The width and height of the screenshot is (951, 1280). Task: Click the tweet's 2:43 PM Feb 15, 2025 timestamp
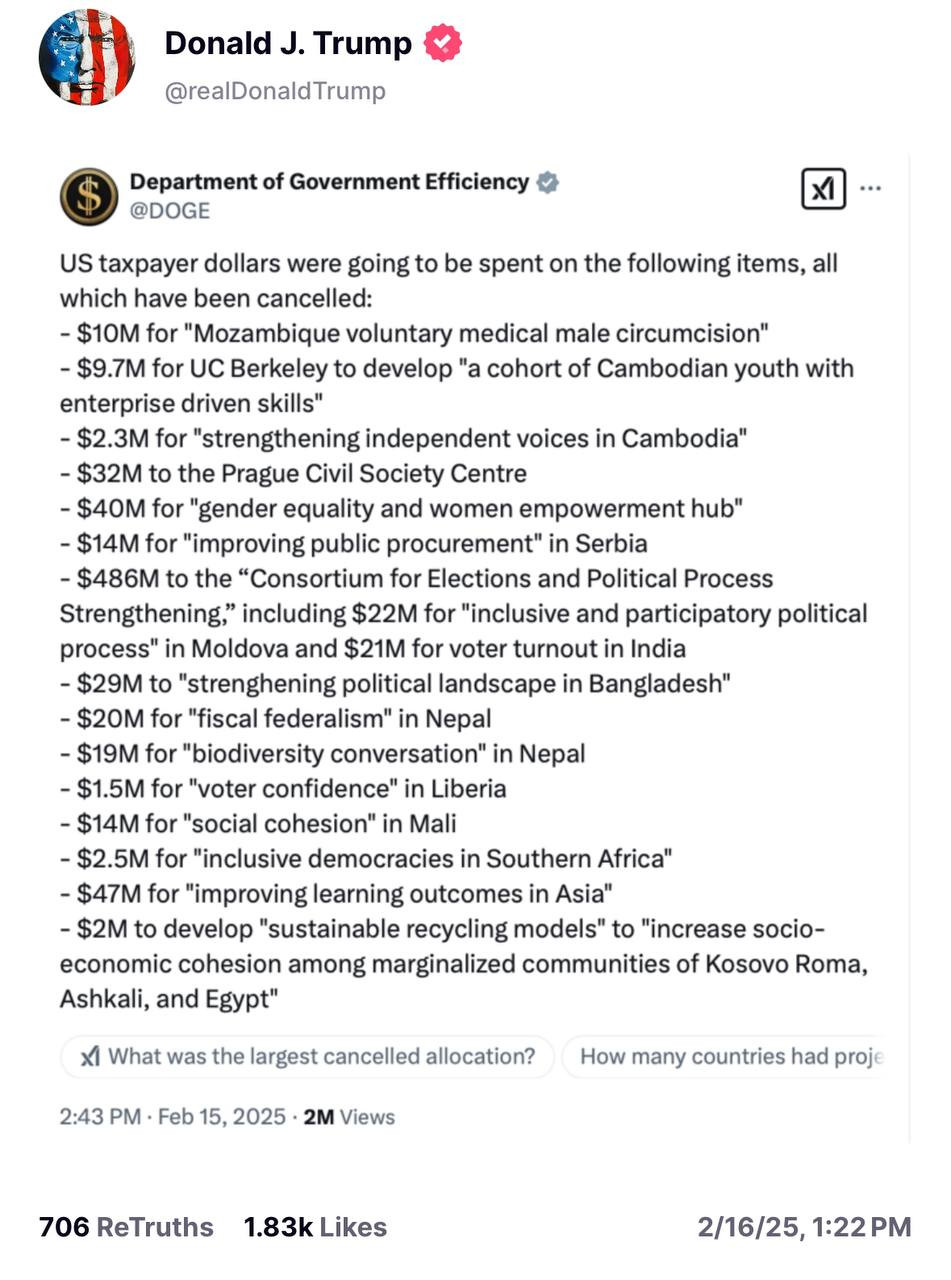click(x=172, y=1117)
